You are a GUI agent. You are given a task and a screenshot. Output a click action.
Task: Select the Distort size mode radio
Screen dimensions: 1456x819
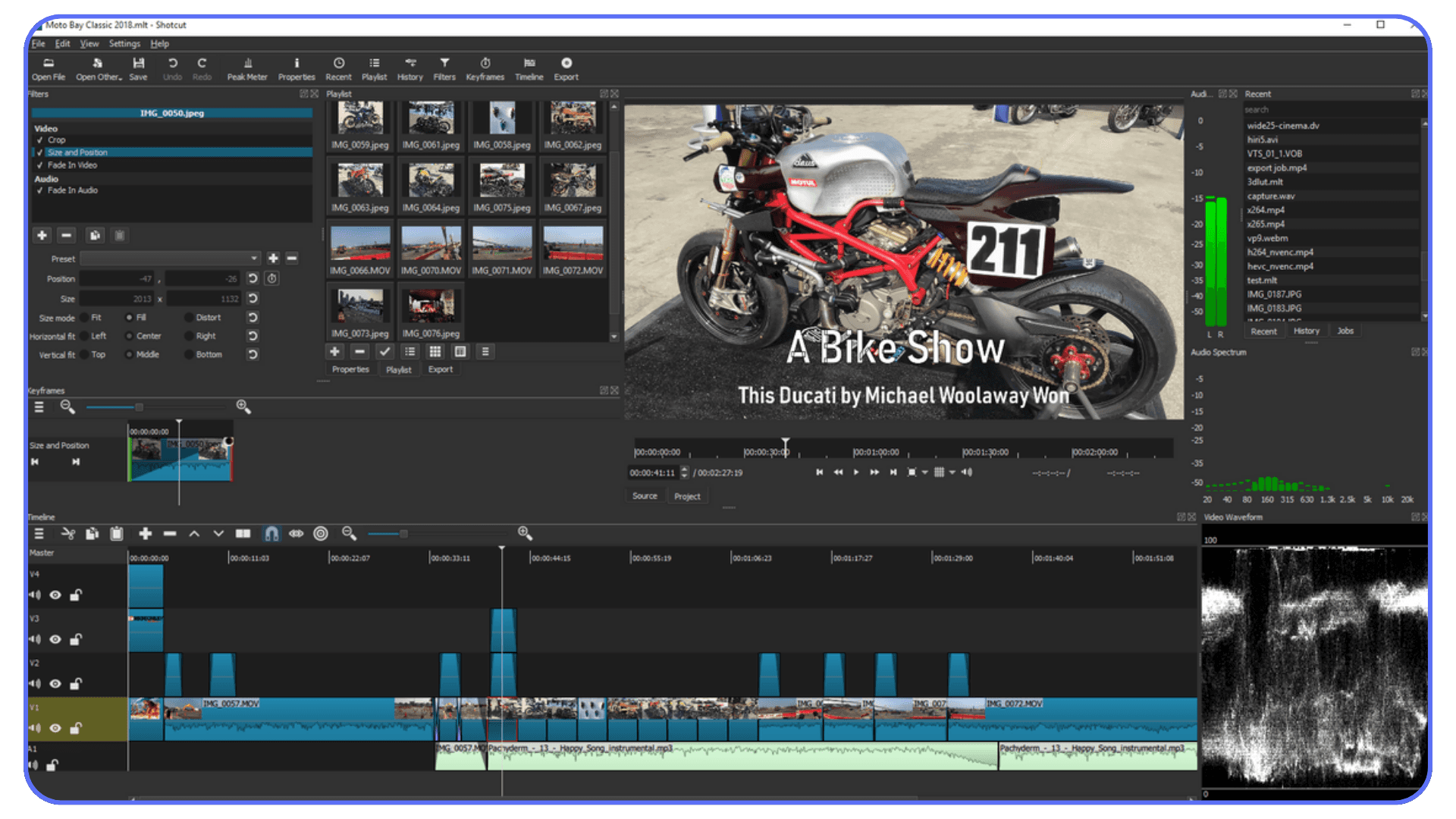(189, 318)
